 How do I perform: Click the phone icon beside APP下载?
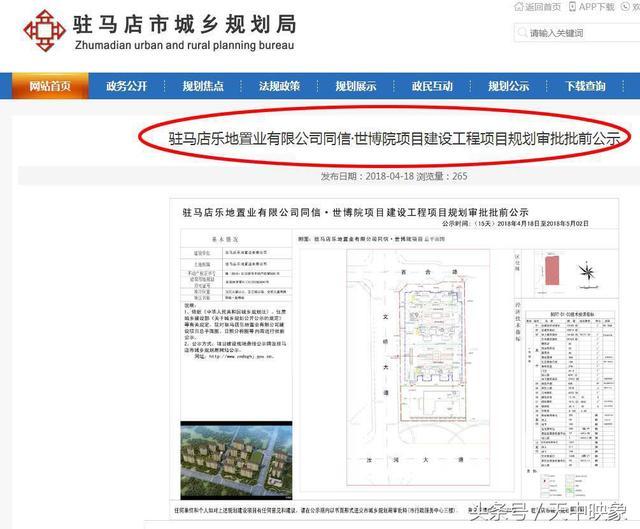click(584, 7)
